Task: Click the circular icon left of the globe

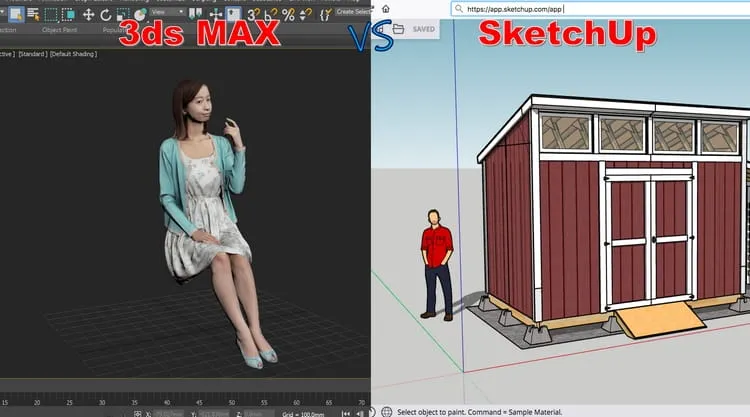Action: click(x=373, y=412)
